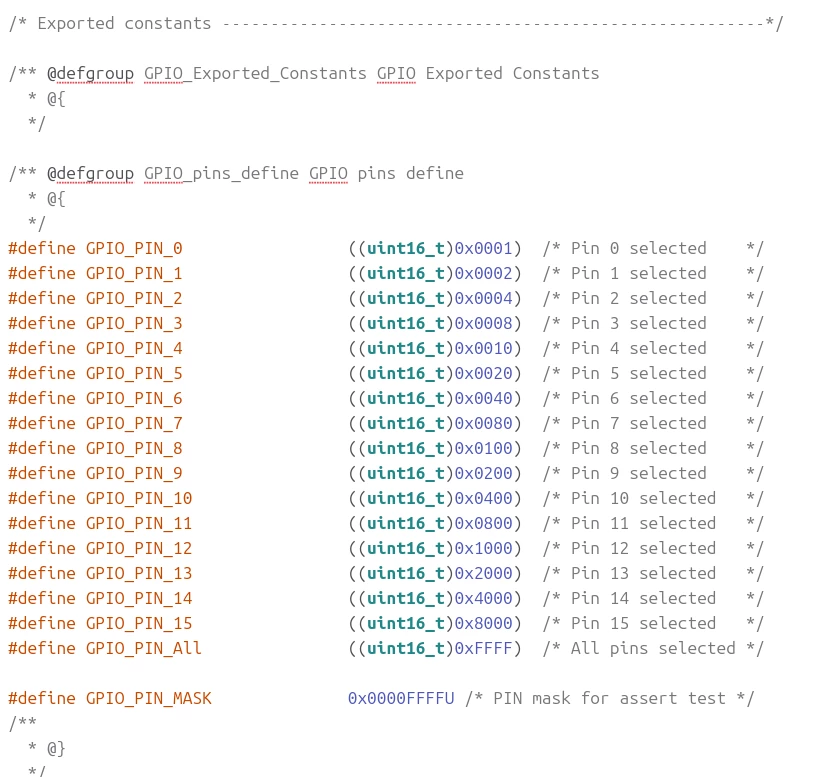The image size is (834, 777).
Task: Place cursor on value 0x0002
Action: point(483,273)
